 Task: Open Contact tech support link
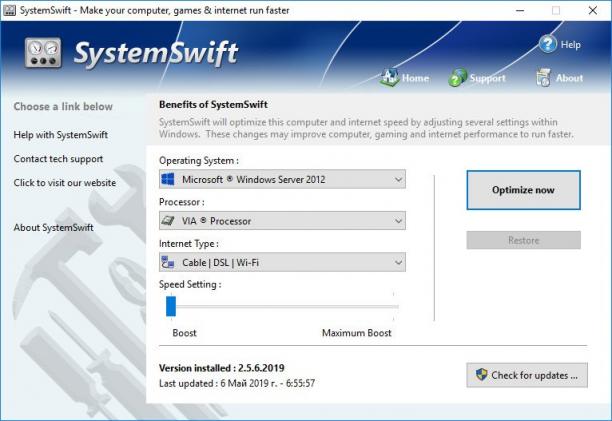point(58,159)
